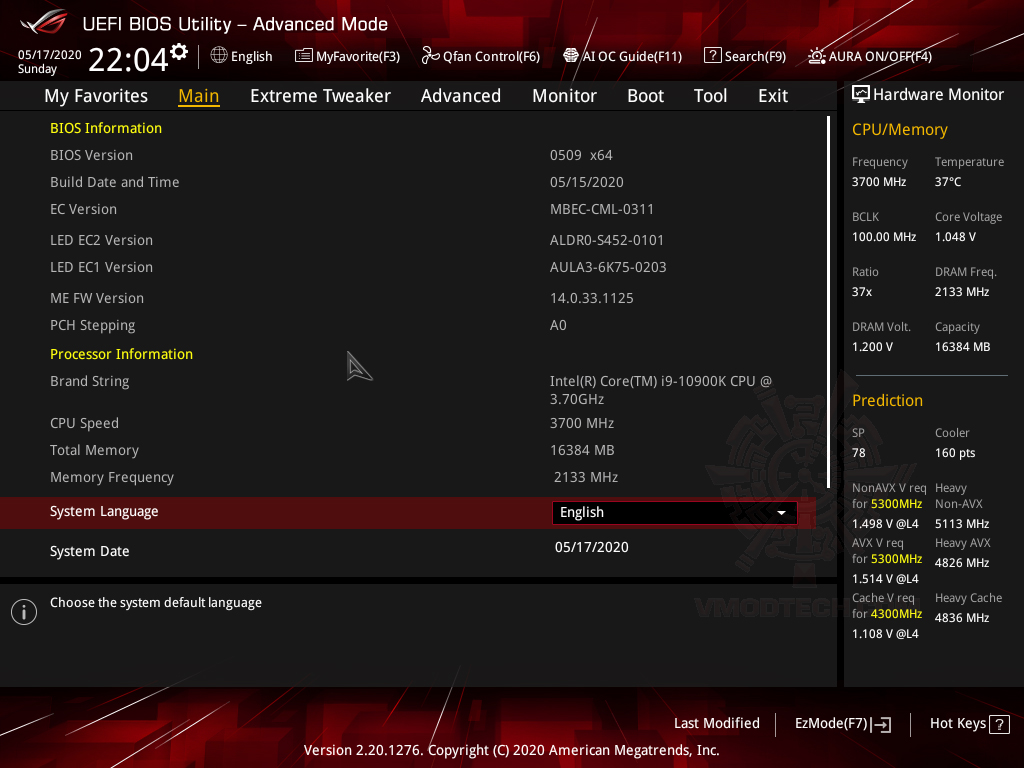This screenshot has width=1024, height=768.
Task: Click the DRAM Frequency reading slider area
Action: [x=966, y=281]
